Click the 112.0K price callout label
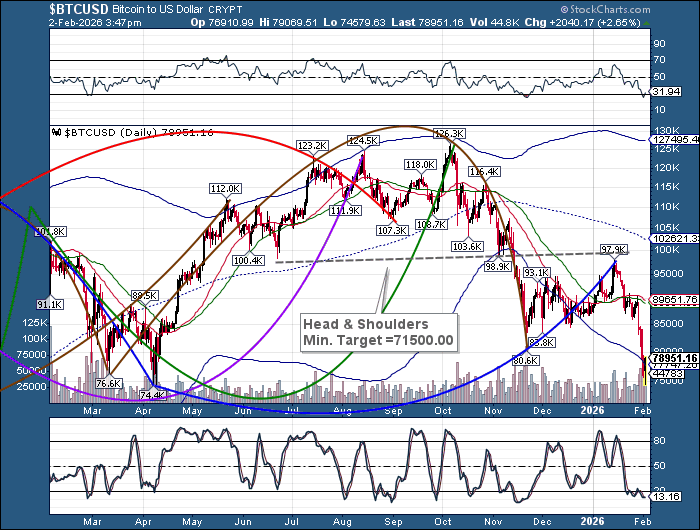The image size is (700, 530). 225,188
